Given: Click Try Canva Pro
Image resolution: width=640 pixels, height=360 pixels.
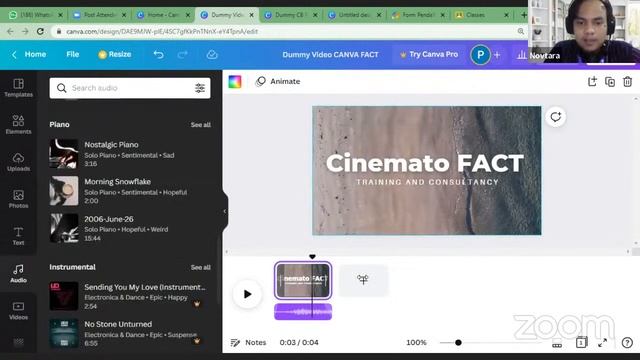Looking at the screenshot, I should (x=429, y=54).
